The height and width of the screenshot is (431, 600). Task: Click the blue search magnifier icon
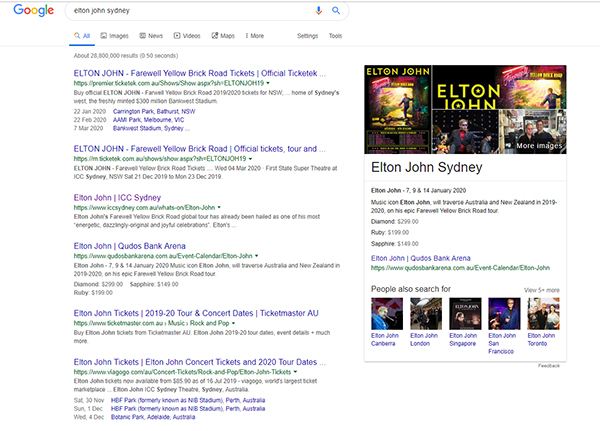point(336,11)
